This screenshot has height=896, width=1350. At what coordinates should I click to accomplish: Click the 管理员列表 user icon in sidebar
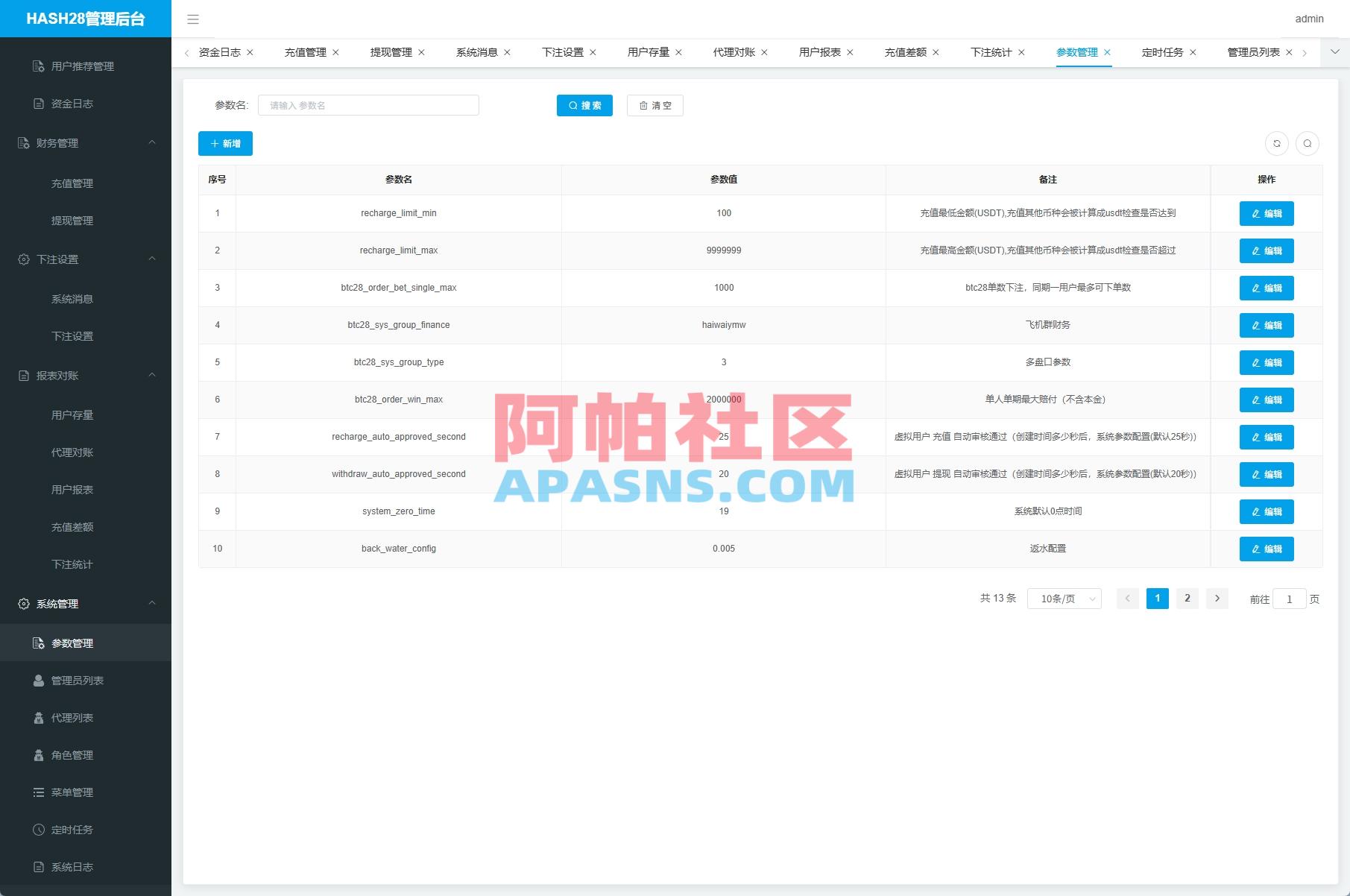click(x=38, y=680)
